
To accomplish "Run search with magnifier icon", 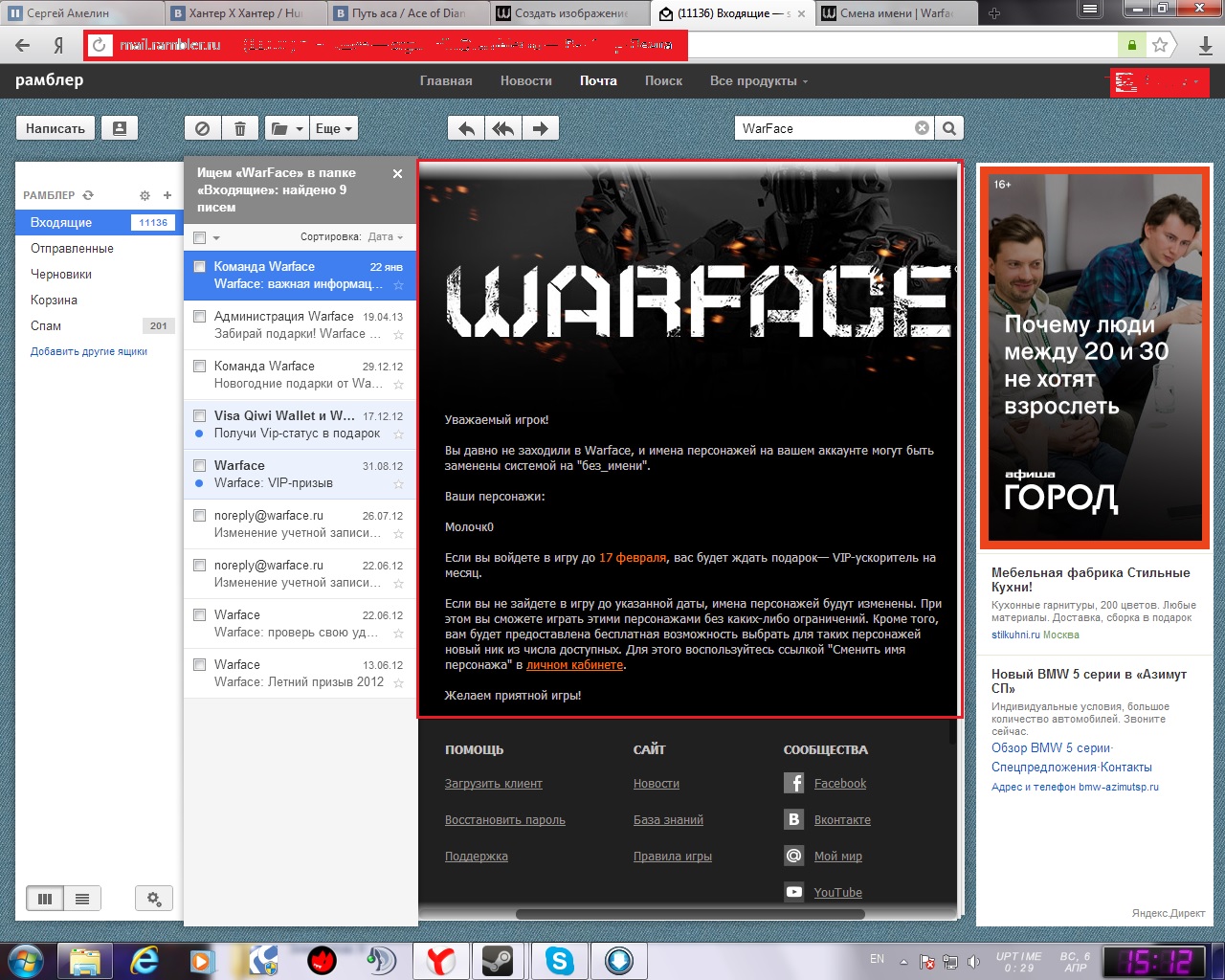I will point(949,128).
